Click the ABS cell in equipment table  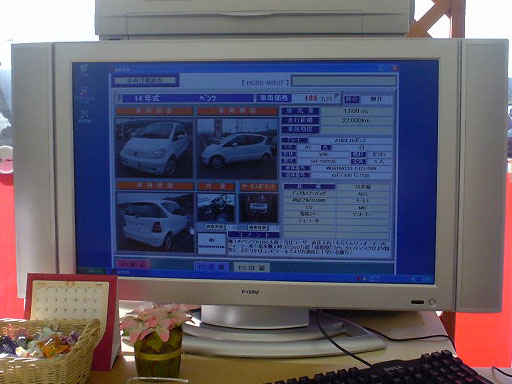click(362, 194)
